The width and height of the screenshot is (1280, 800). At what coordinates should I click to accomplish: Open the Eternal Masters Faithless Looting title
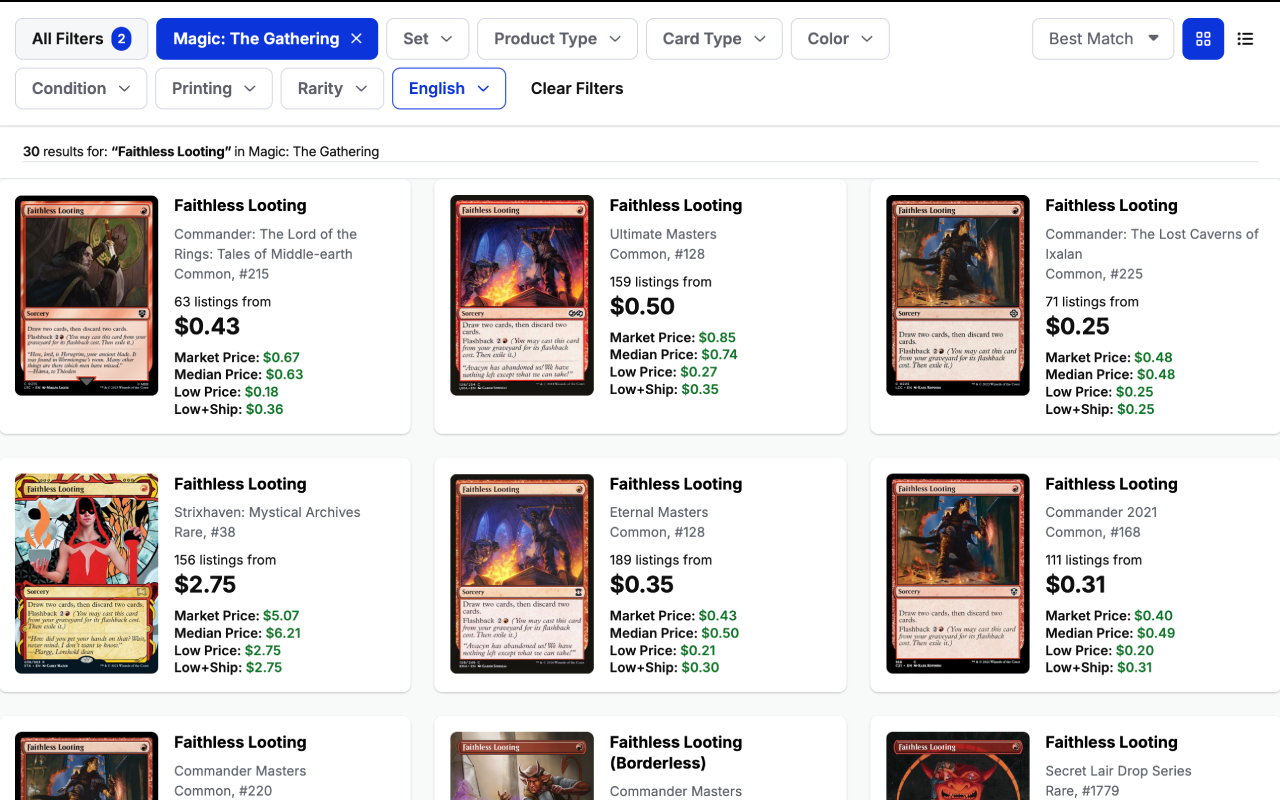(676, 484)
